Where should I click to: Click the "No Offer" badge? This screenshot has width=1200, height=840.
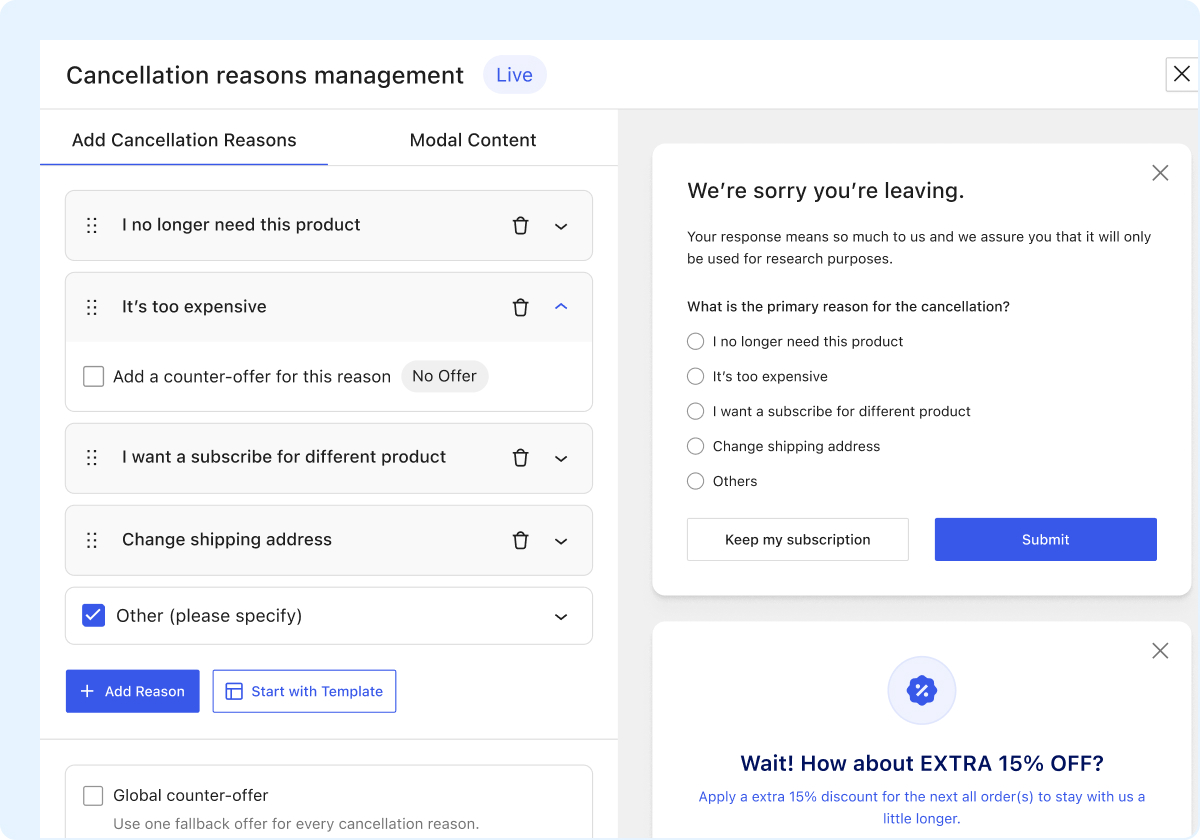[445, 376]
